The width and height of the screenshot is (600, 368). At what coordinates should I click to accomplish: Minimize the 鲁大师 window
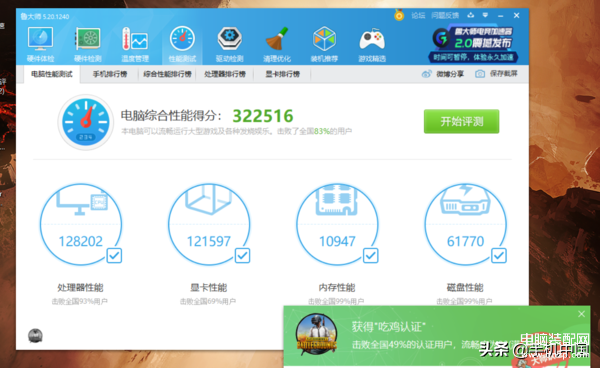[501, 16]
